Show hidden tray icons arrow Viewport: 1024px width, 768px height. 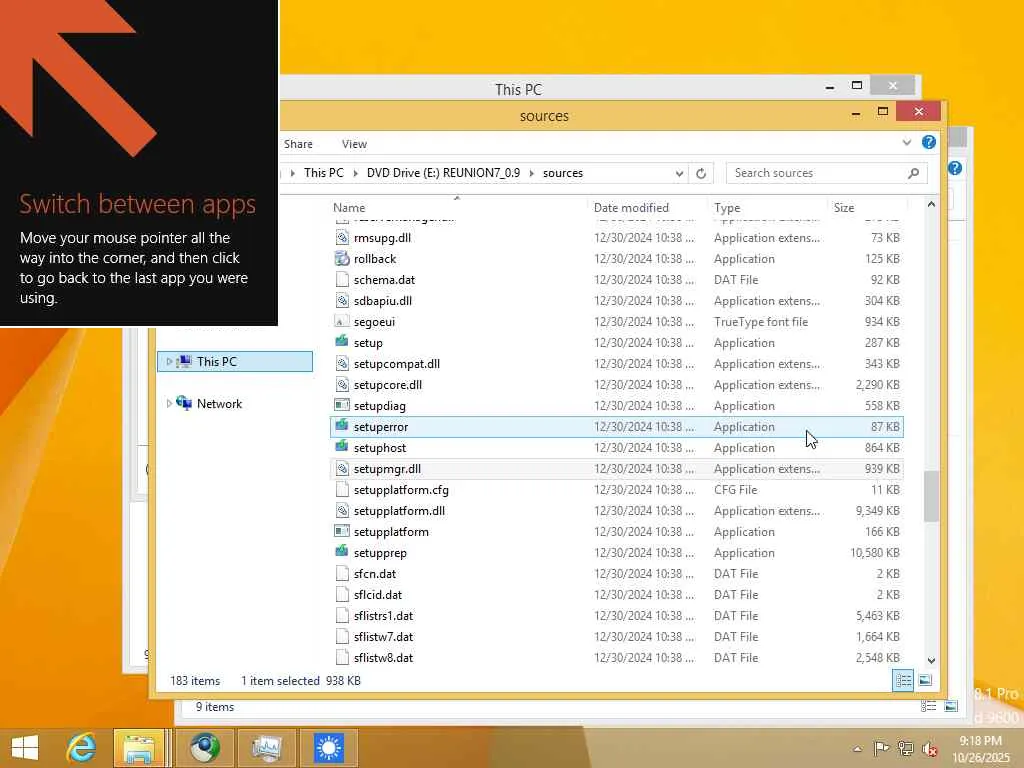857,749
